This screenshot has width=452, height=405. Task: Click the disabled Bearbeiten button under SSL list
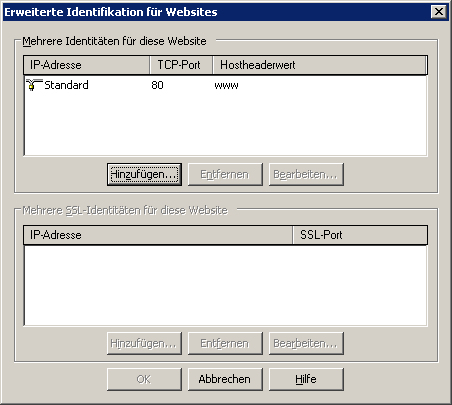coord(306,343)
